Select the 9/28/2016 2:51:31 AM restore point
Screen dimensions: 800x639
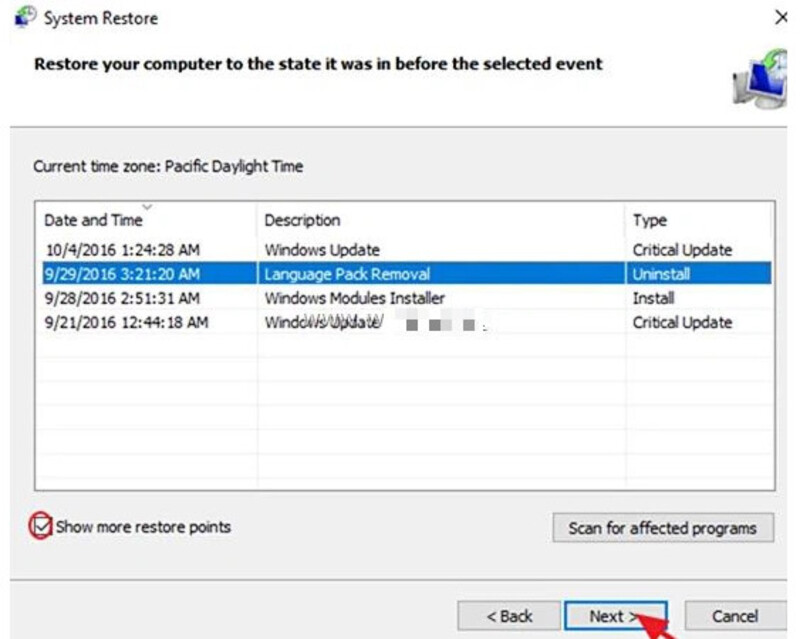point(407,298)
